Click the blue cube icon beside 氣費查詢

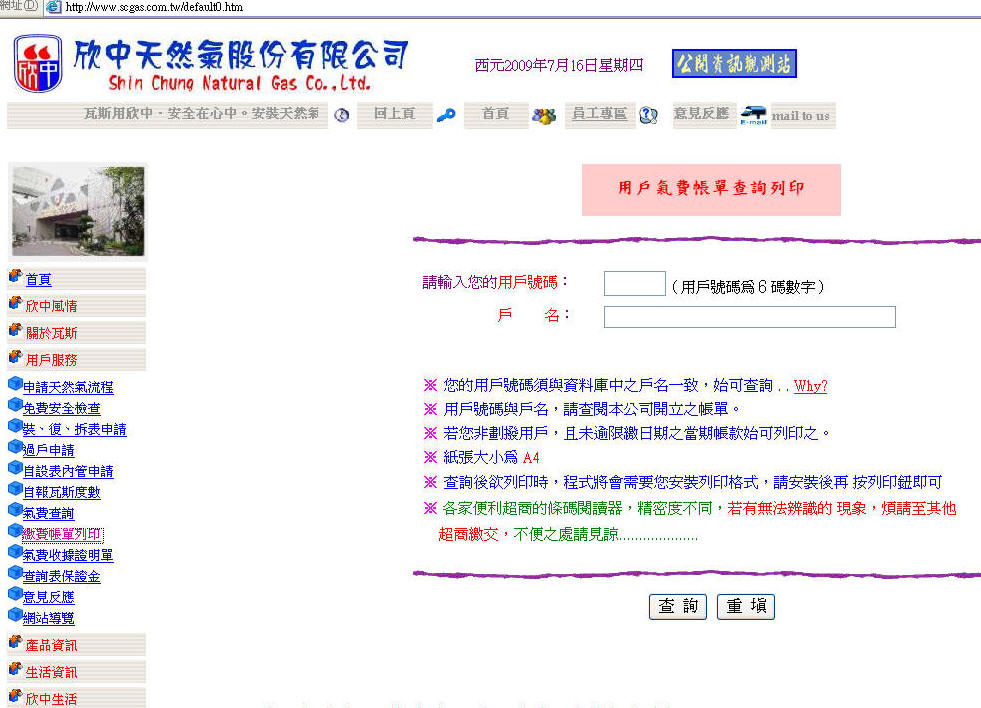click(x=14, y=511)
